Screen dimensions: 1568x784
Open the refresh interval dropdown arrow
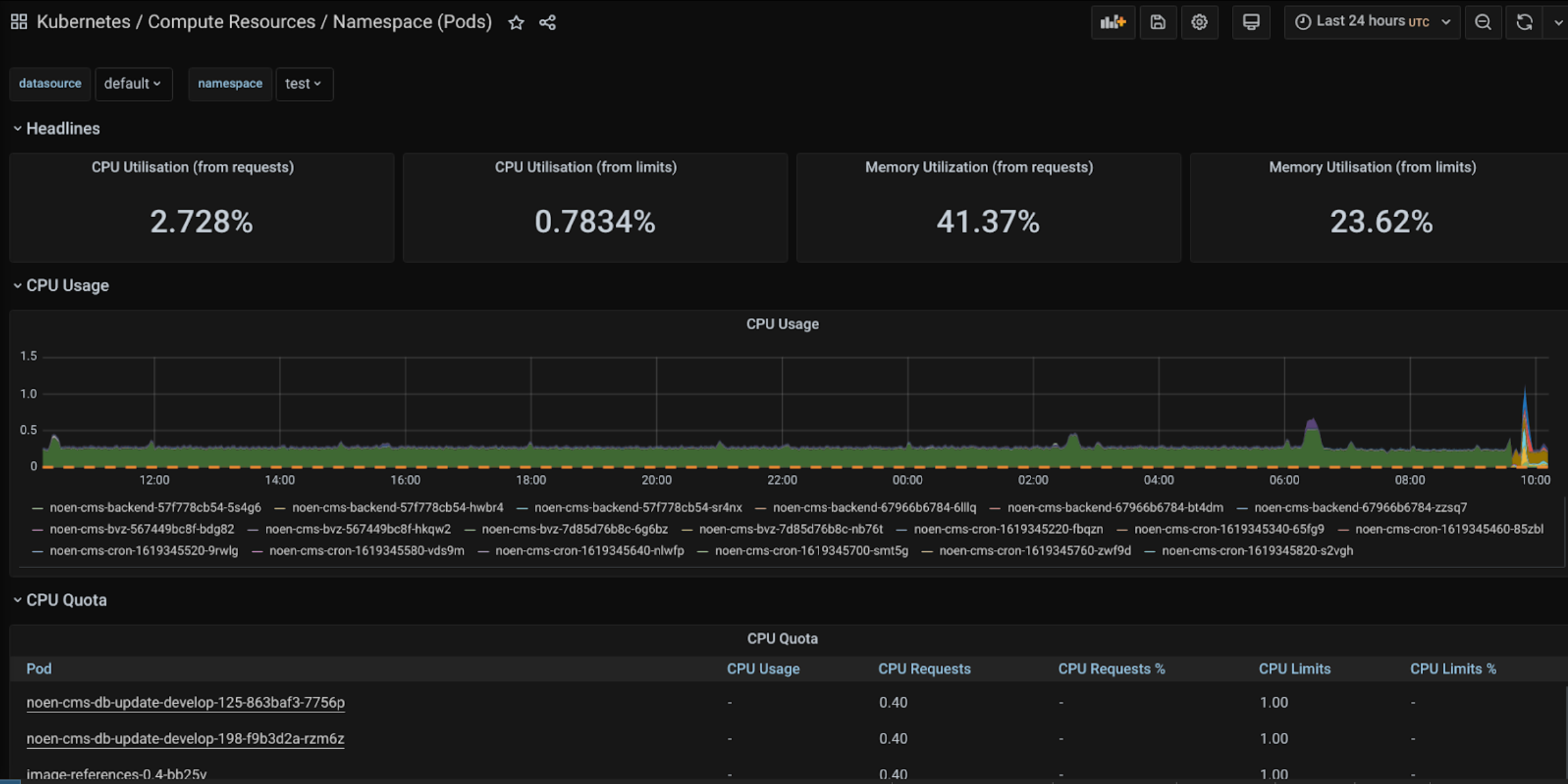pyautogui.click(x=1558, y=22)
